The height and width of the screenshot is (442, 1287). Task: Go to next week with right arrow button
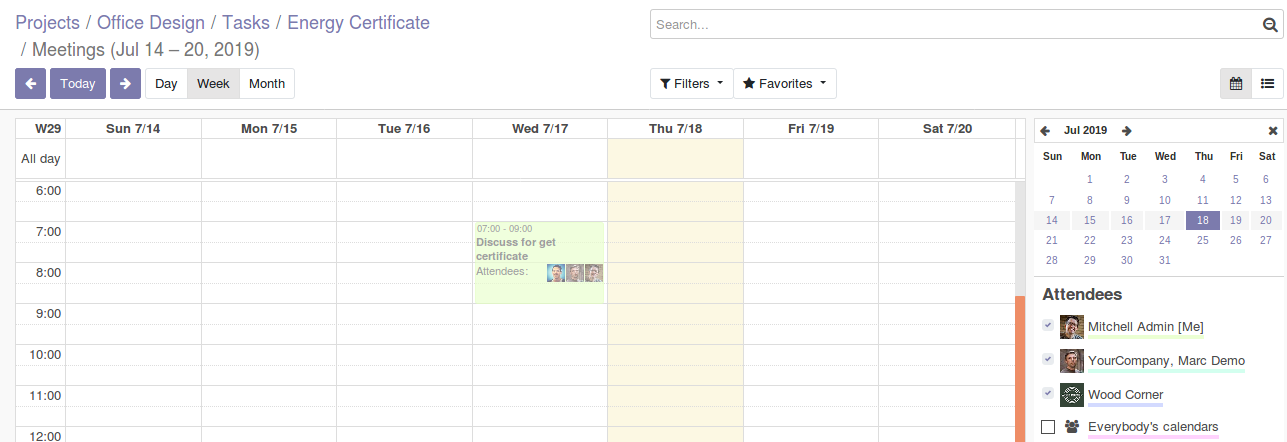coord(125,84)
